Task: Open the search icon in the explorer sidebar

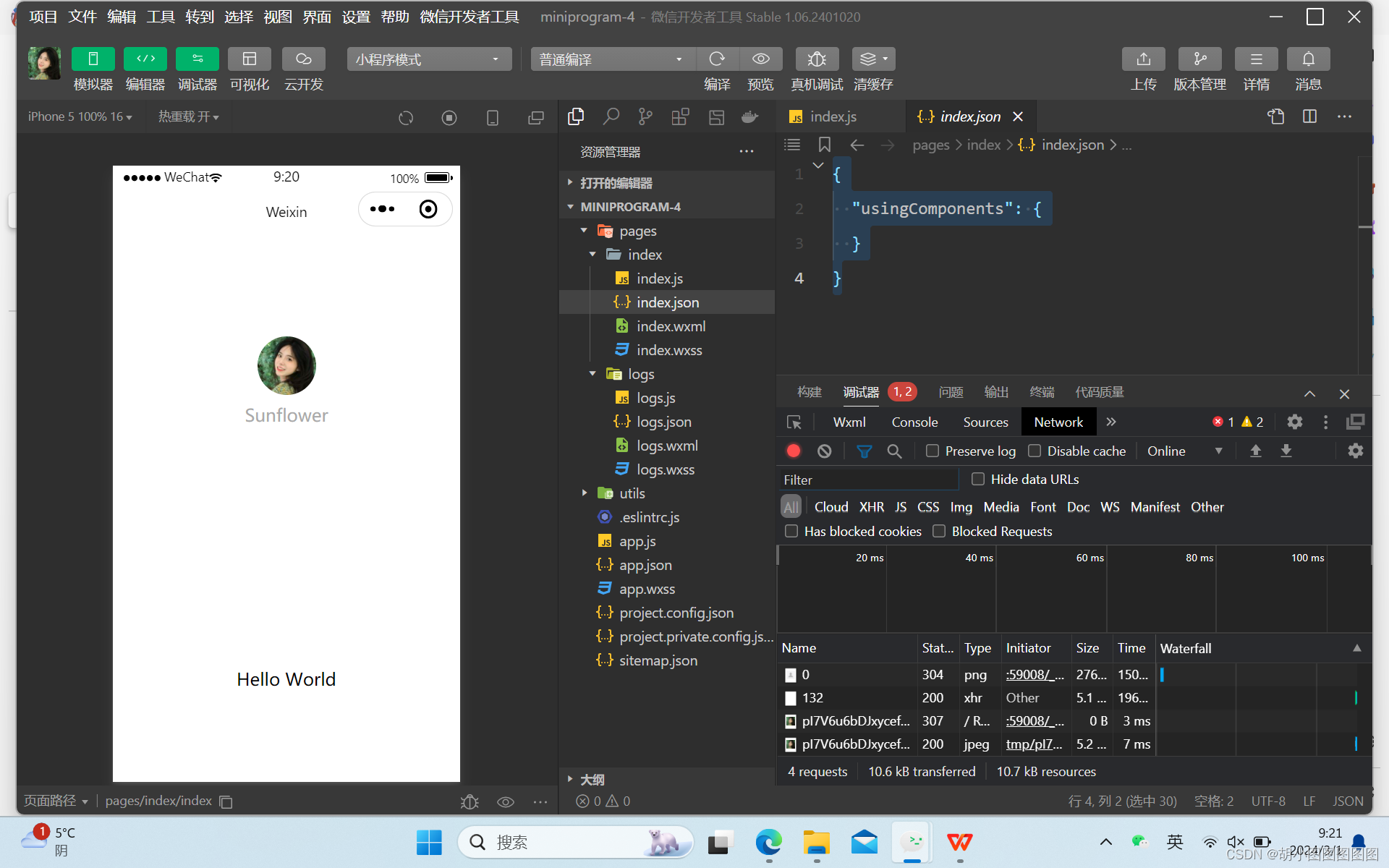Action: [611, 116]
